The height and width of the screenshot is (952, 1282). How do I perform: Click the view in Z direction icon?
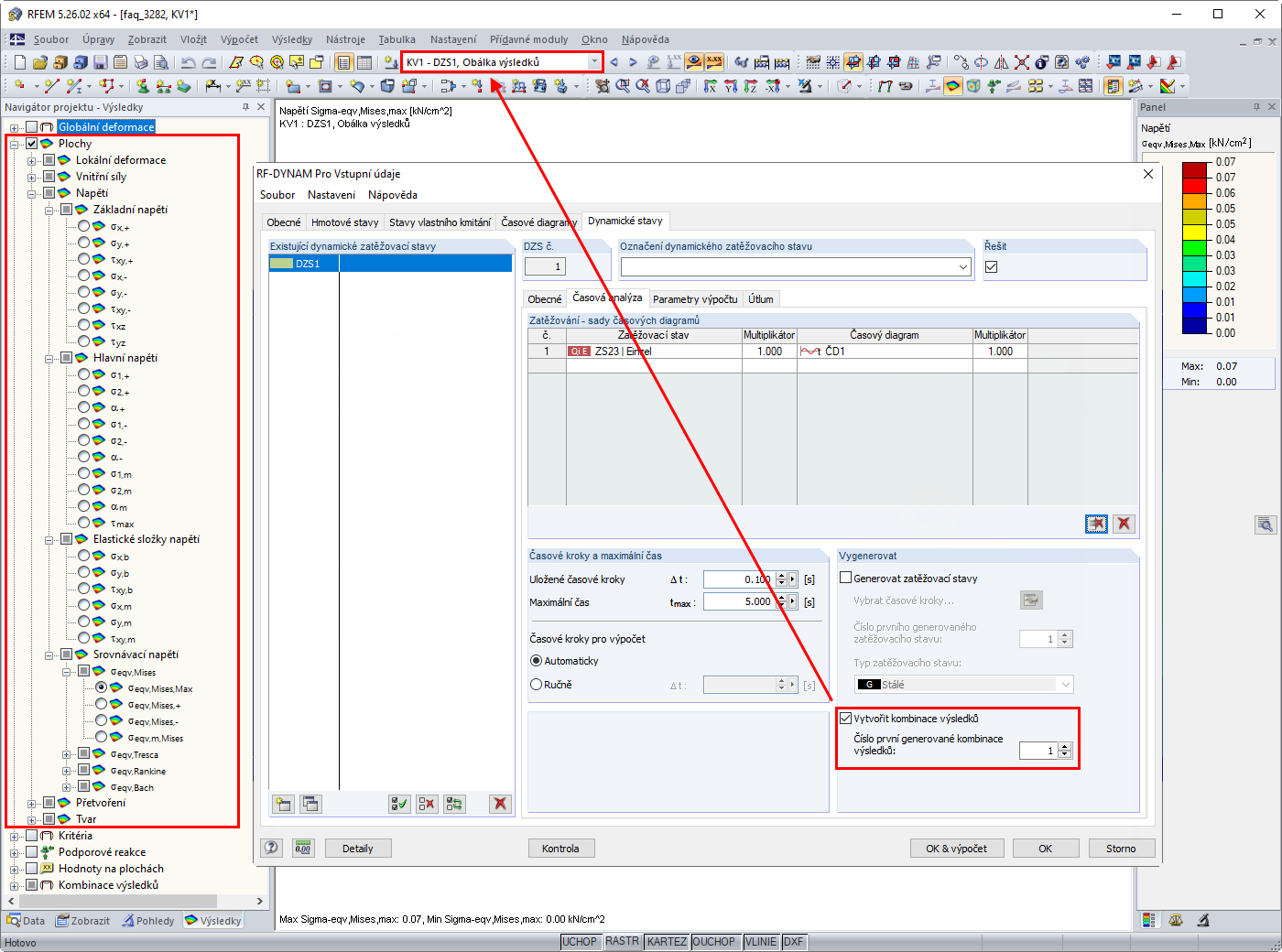(751, 86)
